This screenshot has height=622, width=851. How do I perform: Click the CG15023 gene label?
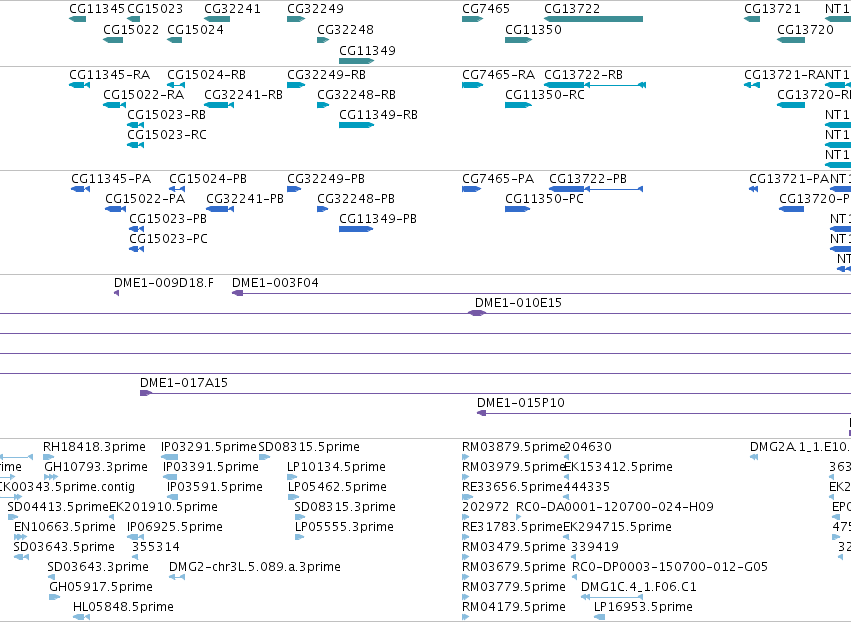[155, 9]
